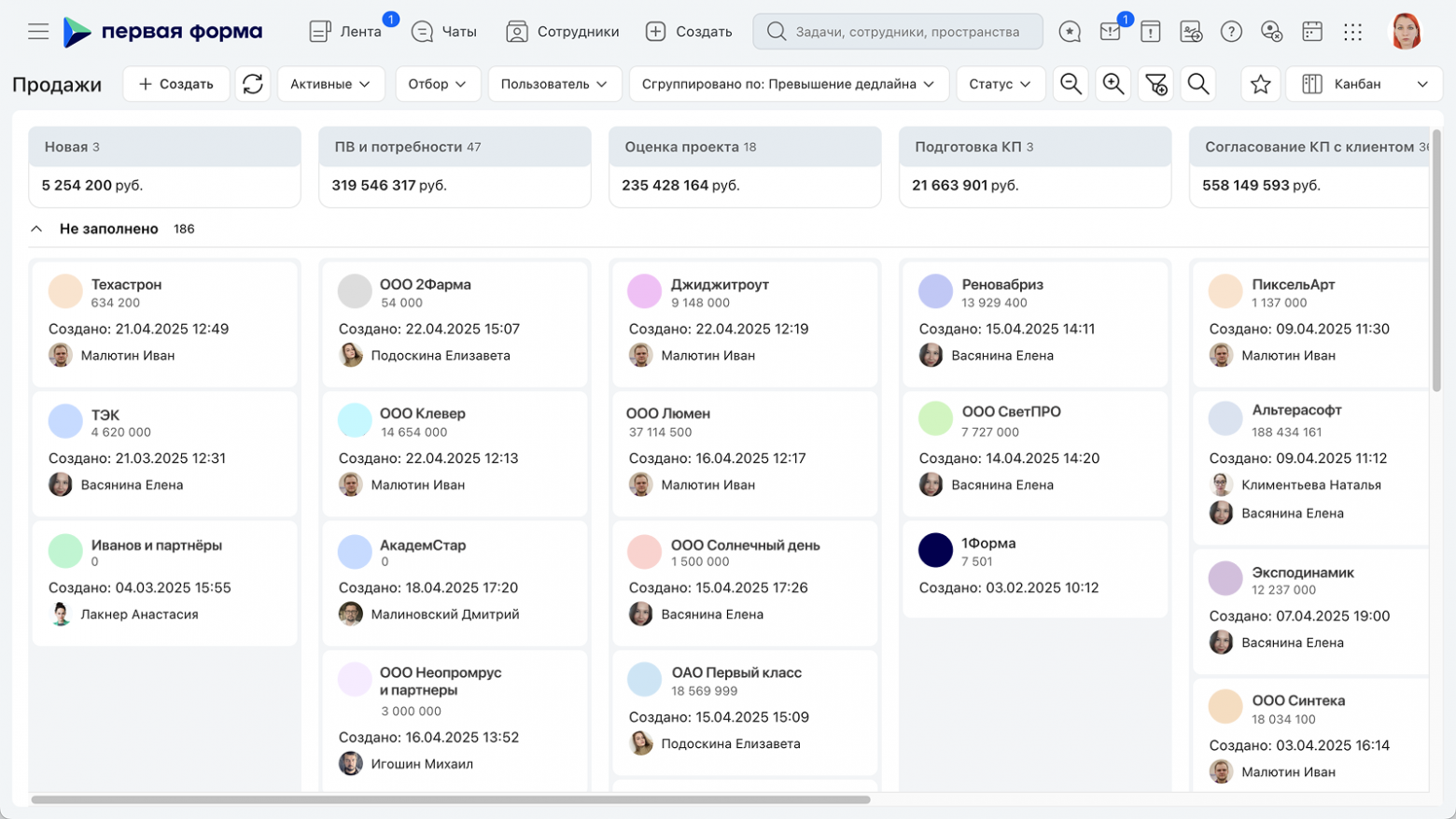
Task: Open the apps grid icon
Action: (x=1352, y=32)
